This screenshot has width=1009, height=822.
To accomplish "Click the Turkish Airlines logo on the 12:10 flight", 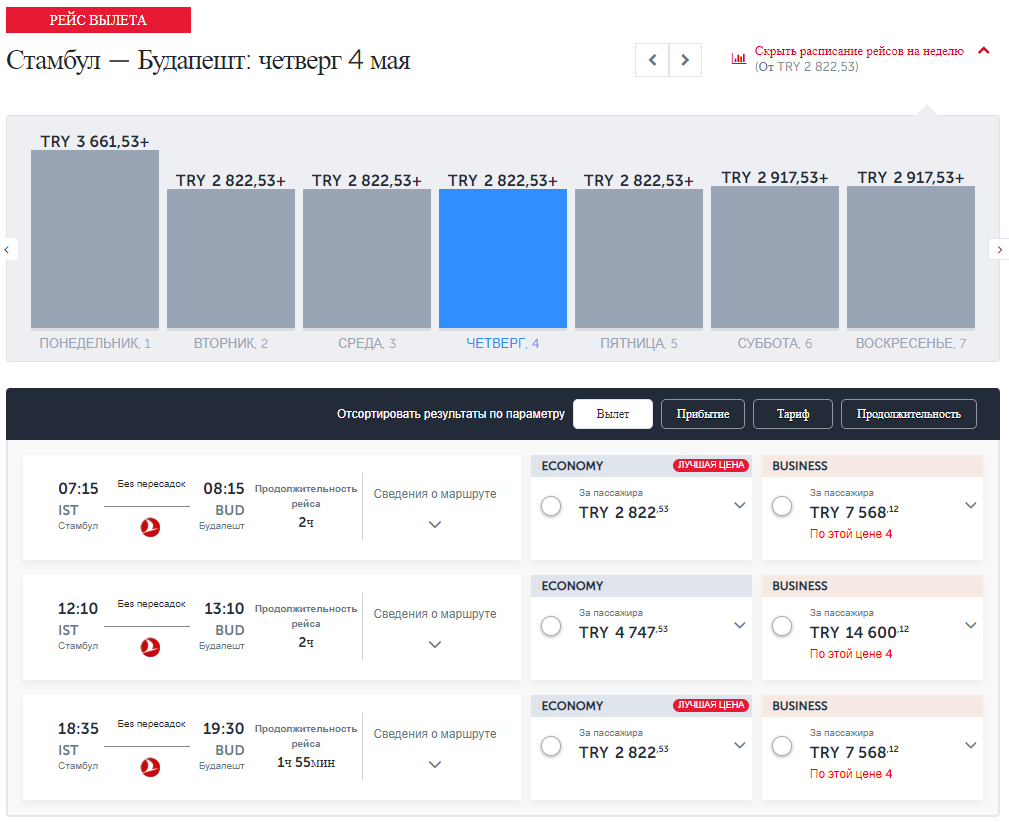I will pyautogui.click(x=150, y=647).
